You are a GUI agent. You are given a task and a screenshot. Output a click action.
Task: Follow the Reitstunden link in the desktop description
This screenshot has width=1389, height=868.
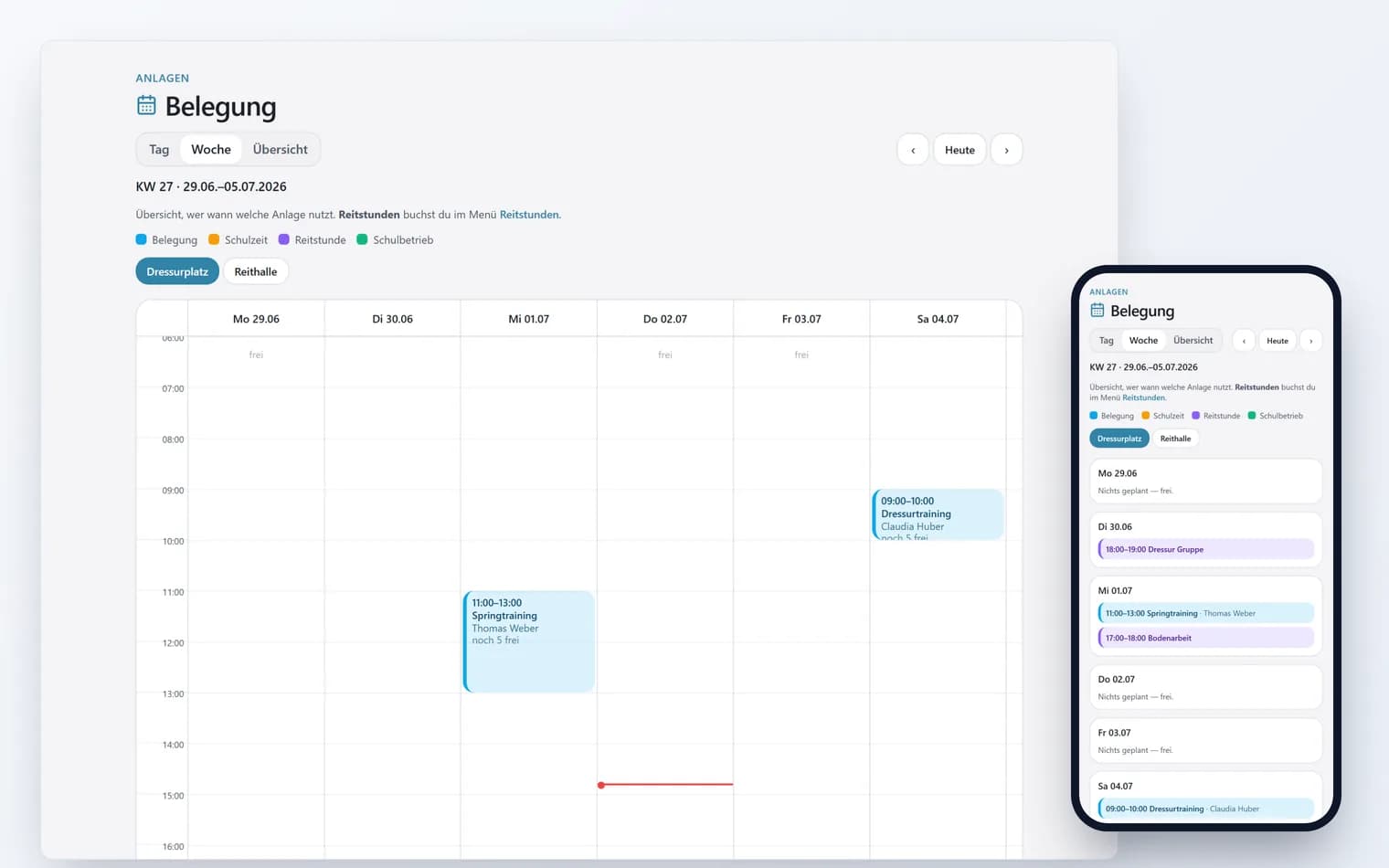pos(529,215)
